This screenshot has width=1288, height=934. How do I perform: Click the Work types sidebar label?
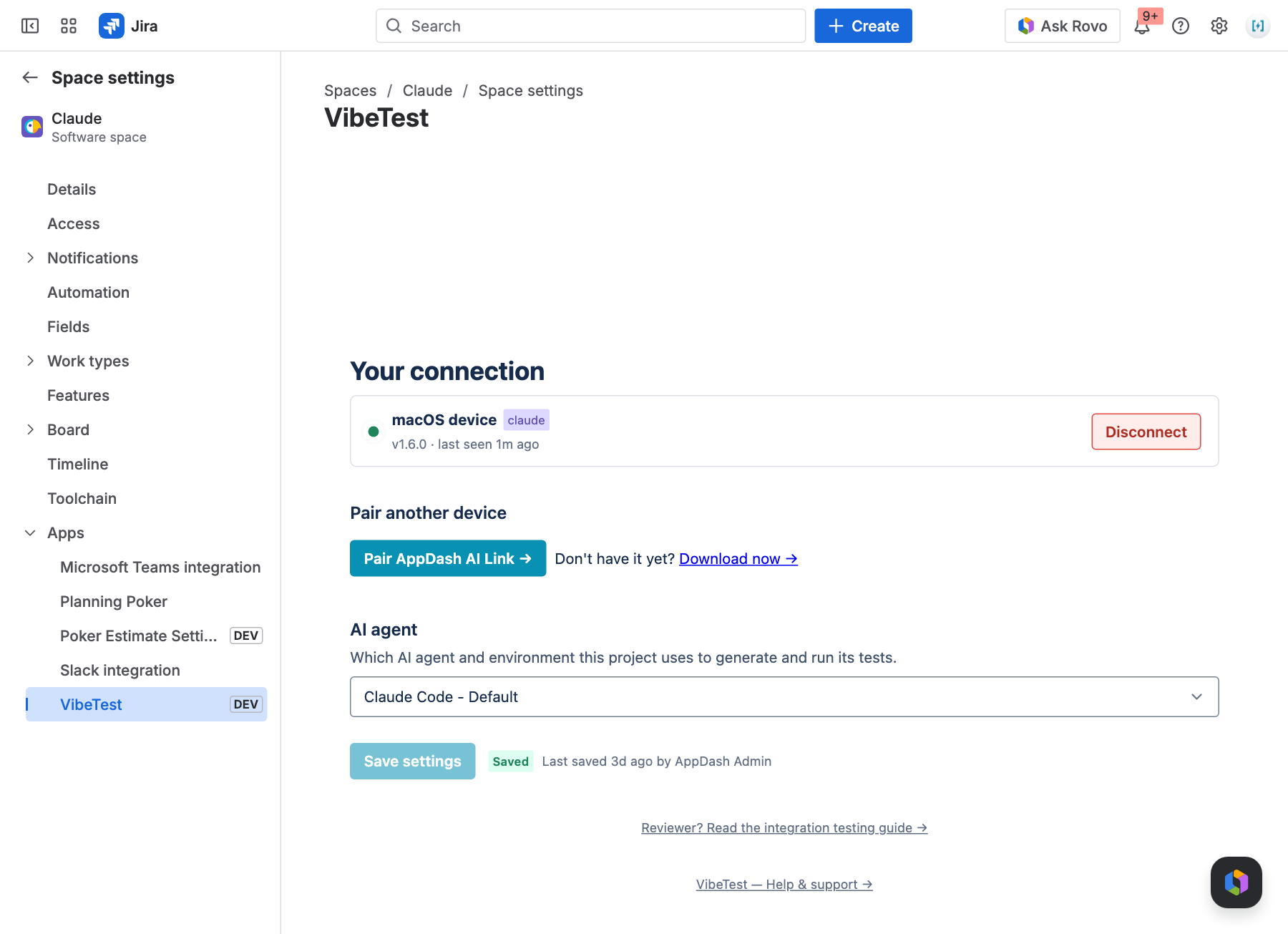(x=88, y=361)
